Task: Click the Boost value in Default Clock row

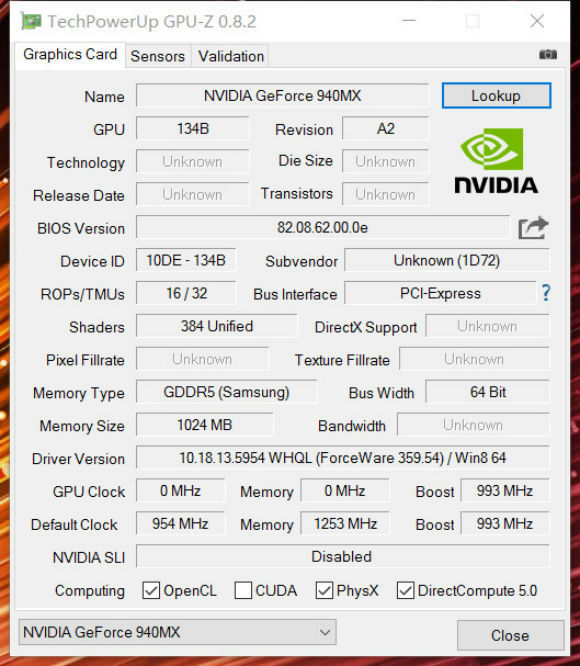Action: point(505,524)
